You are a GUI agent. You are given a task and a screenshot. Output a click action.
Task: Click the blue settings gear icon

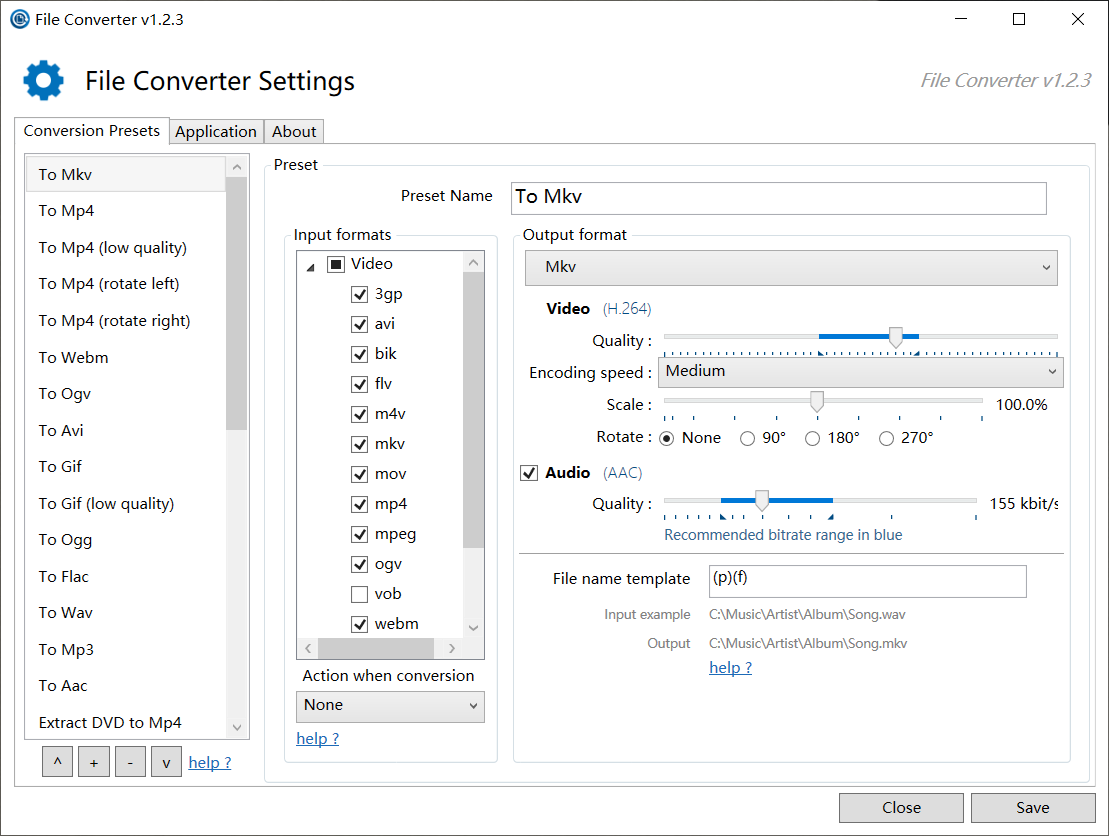click(41, 80)
